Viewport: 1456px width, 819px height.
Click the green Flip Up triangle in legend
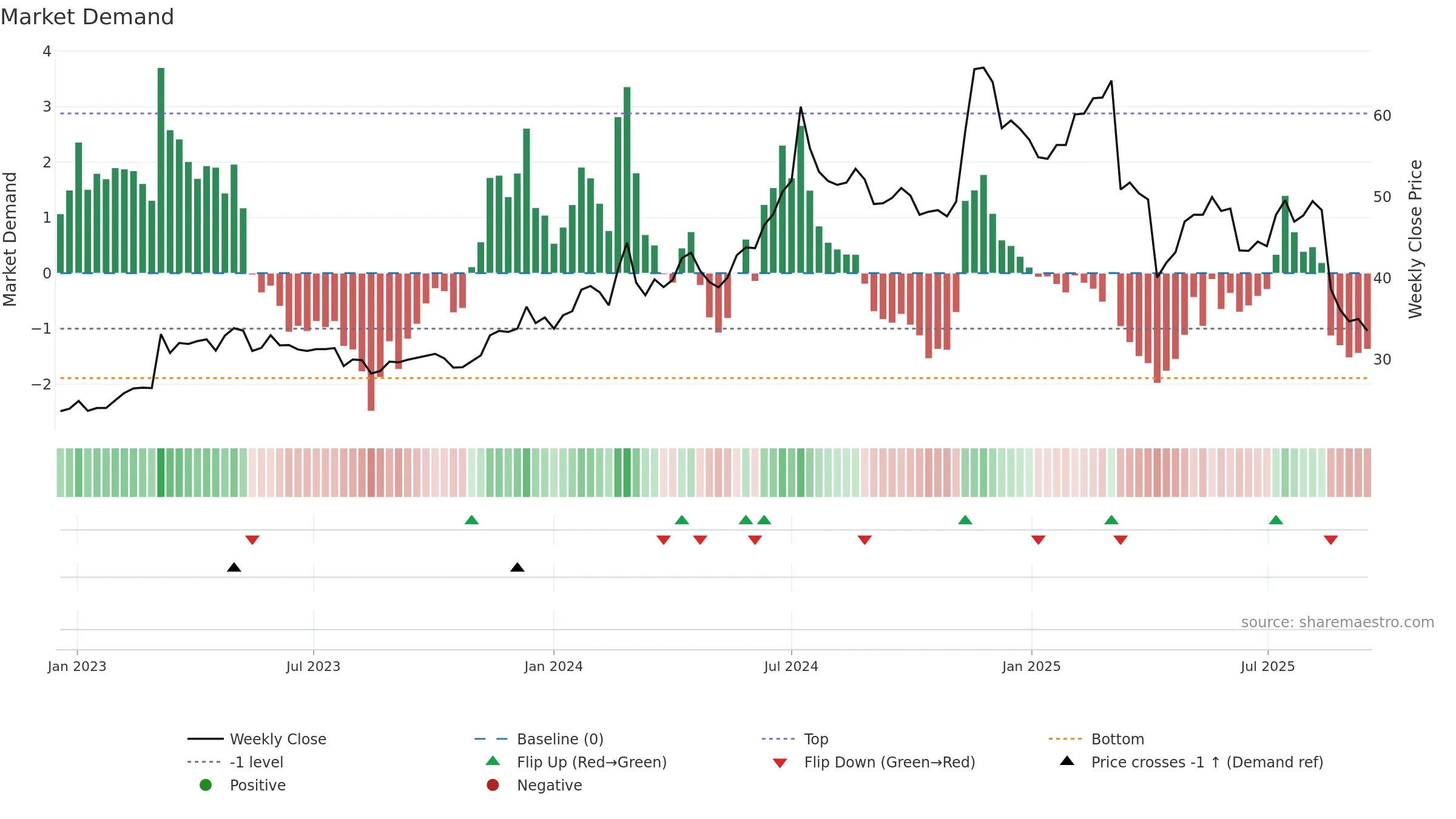(x=493, y=761)
